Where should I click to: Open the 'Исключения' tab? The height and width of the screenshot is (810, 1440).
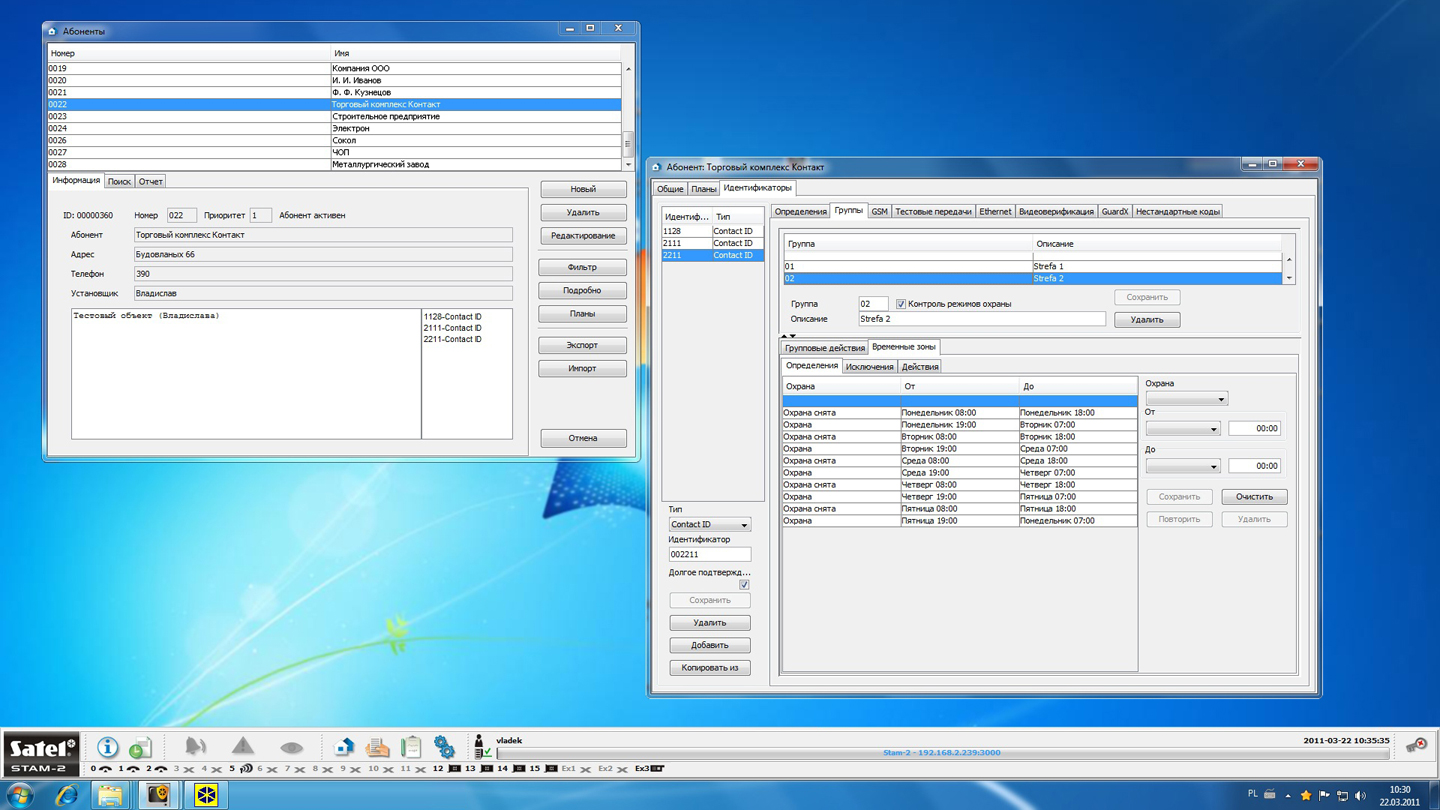869,367
